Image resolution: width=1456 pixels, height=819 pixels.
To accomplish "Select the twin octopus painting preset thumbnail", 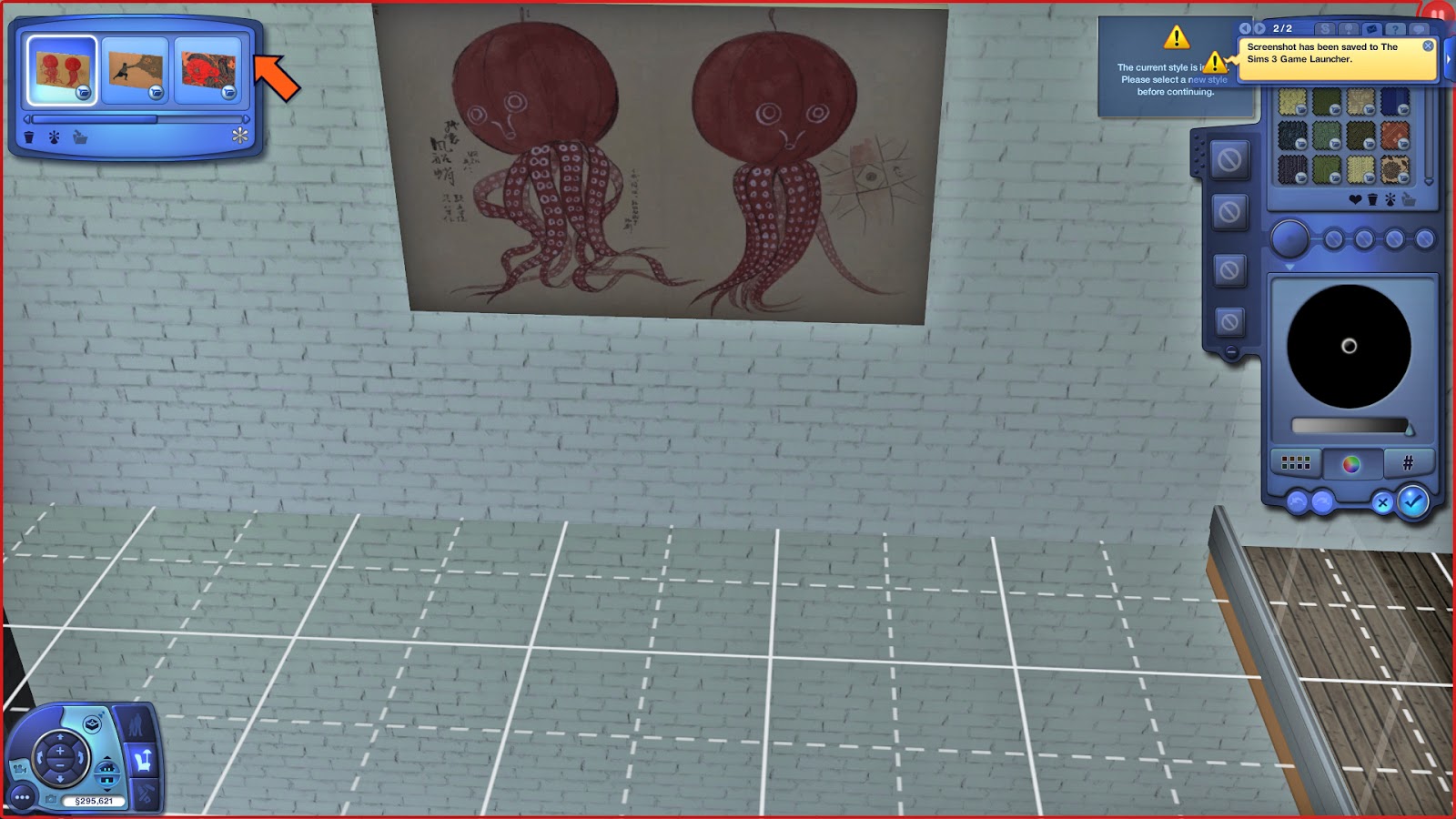I will (62, 69).
